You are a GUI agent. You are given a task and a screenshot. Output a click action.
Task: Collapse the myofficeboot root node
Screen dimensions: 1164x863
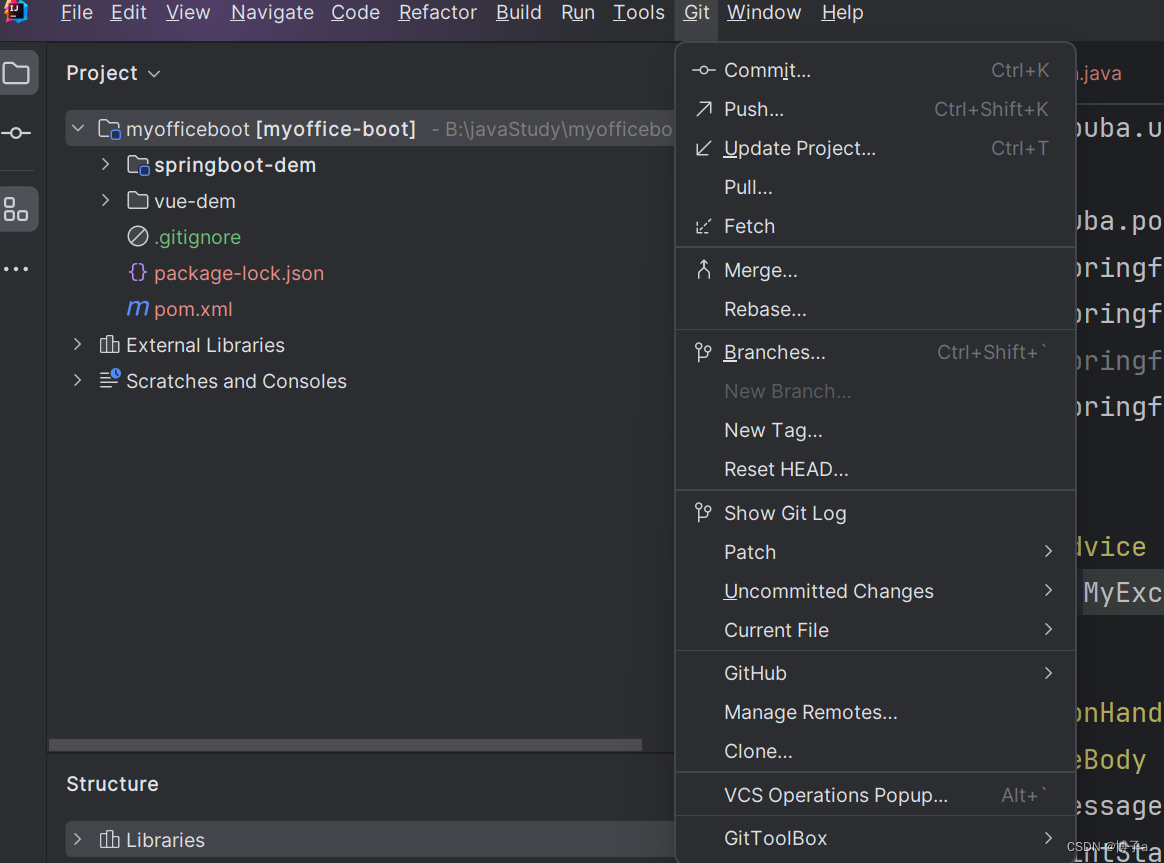(x=78, y=128)
